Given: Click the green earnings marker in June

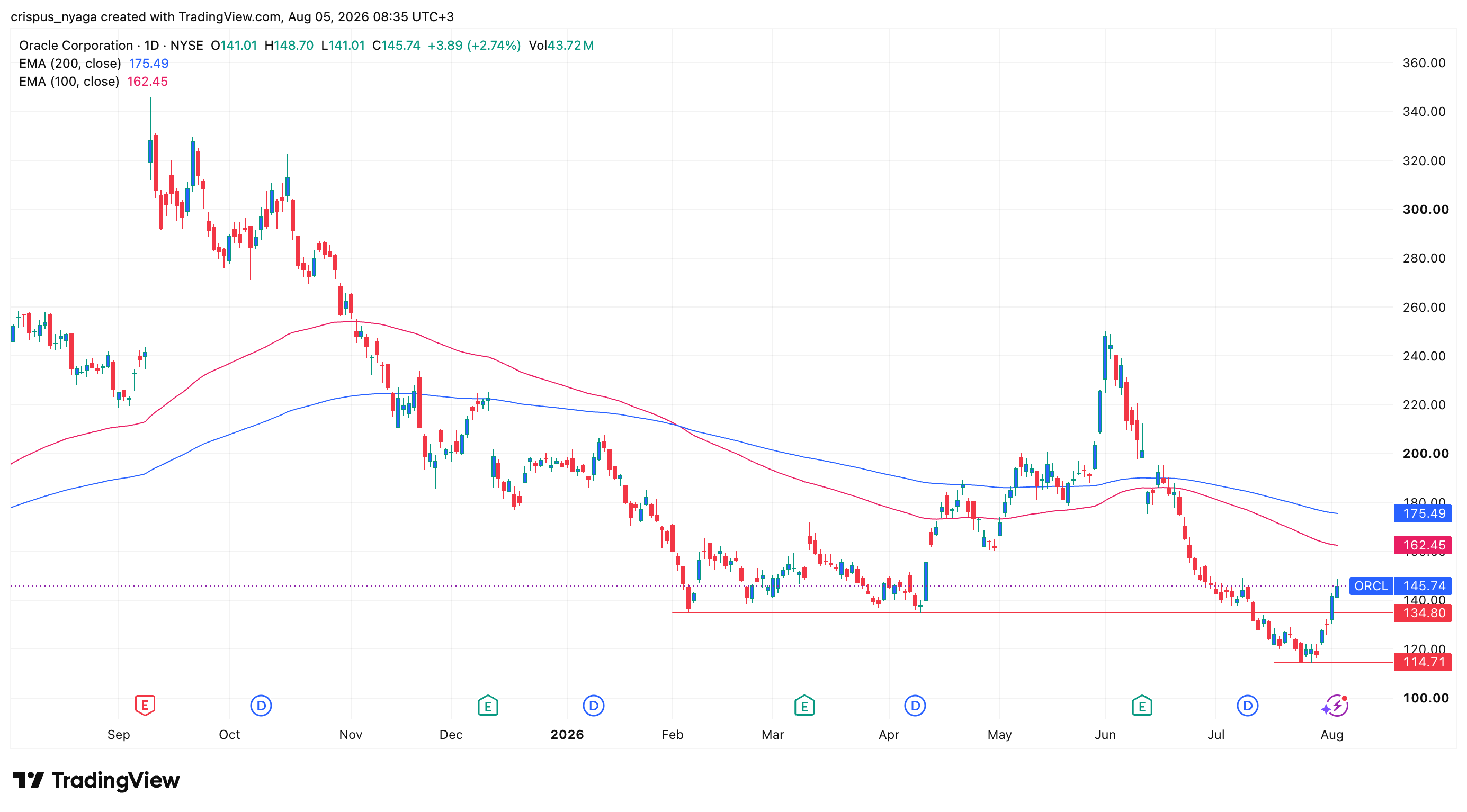Looking at the screenshot, I should pos(1142,706).
